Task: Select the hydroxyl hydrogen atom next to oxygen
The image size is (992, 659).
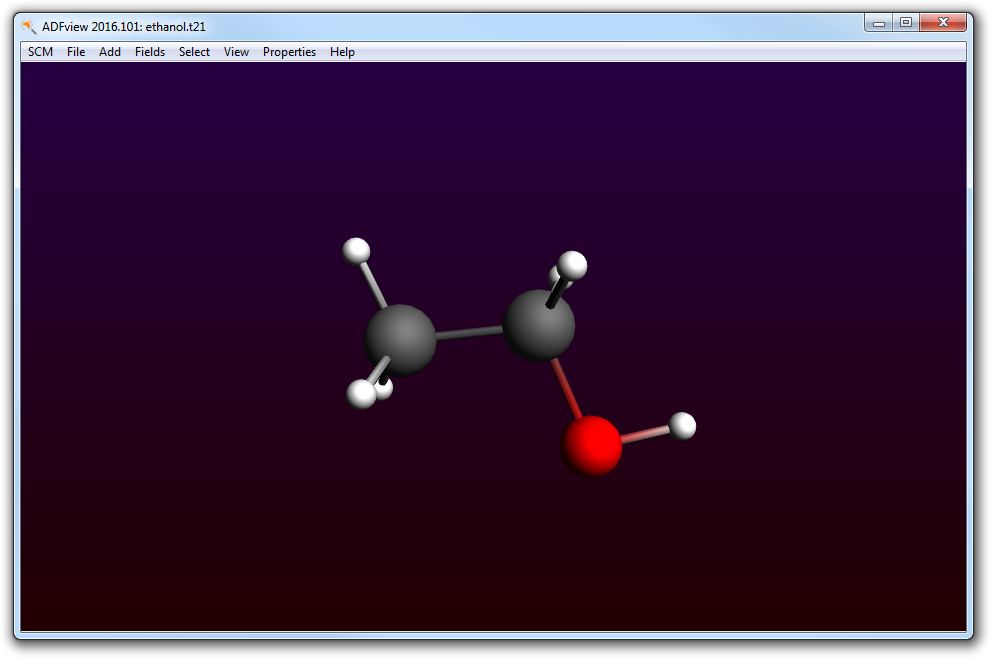Action: point(683,426)
